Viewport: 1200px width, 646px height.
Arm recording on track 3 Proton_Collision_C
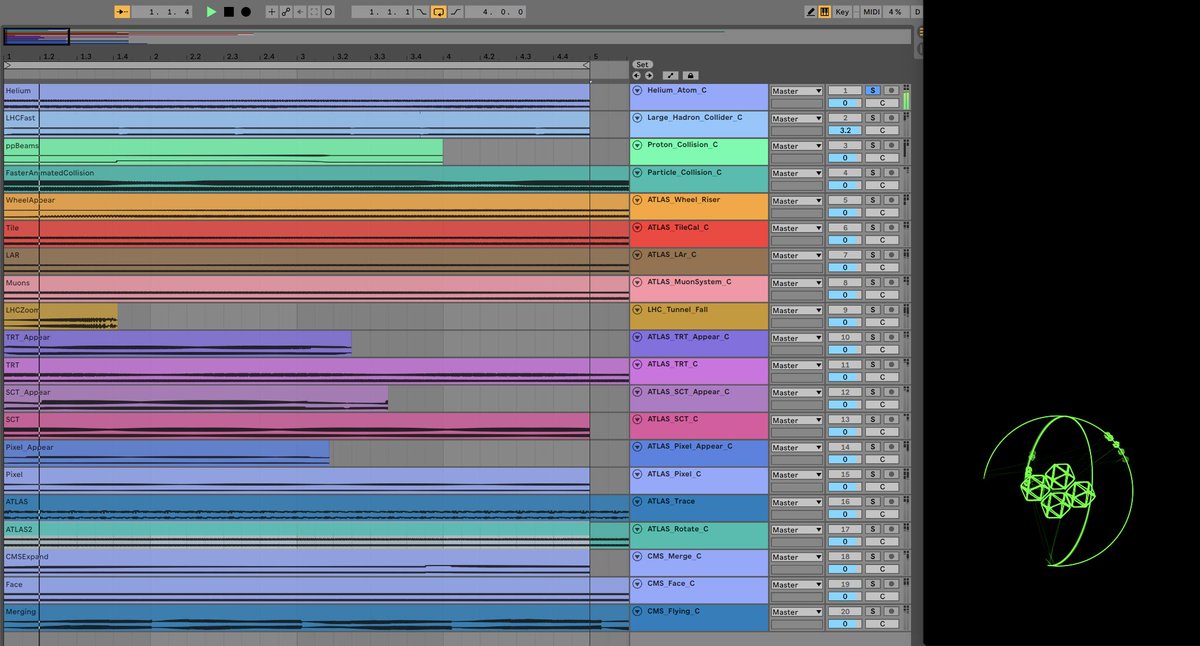tap(890, 146)
